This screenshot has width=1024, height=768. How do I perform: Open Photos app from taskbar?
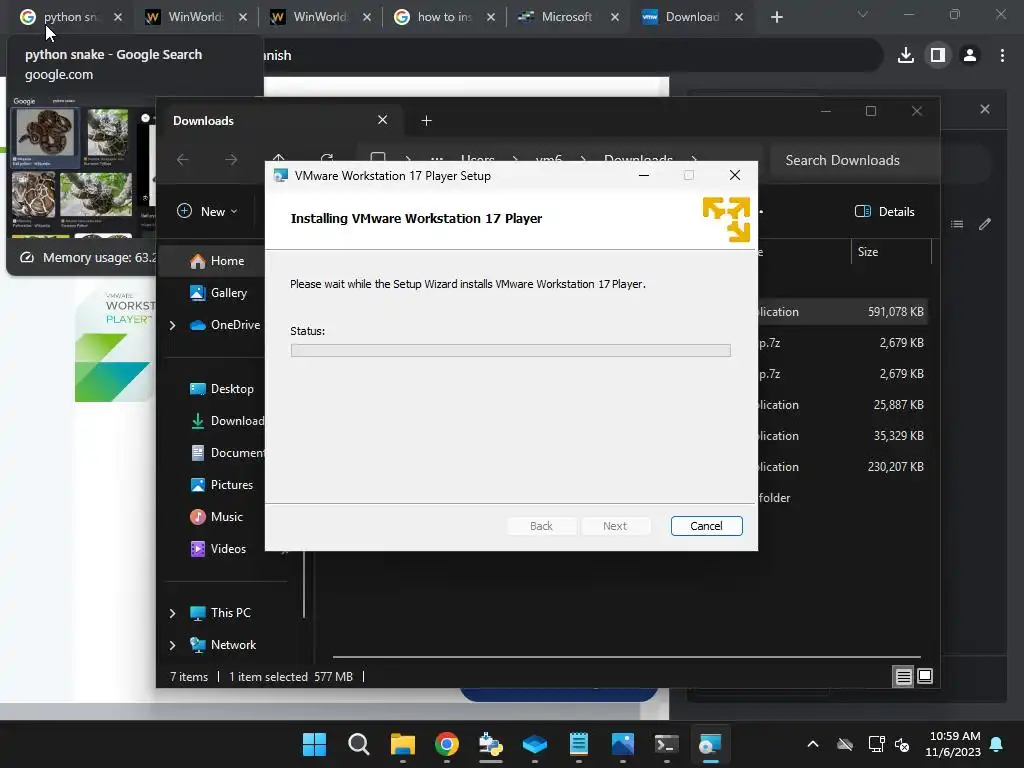pos(622,744)
